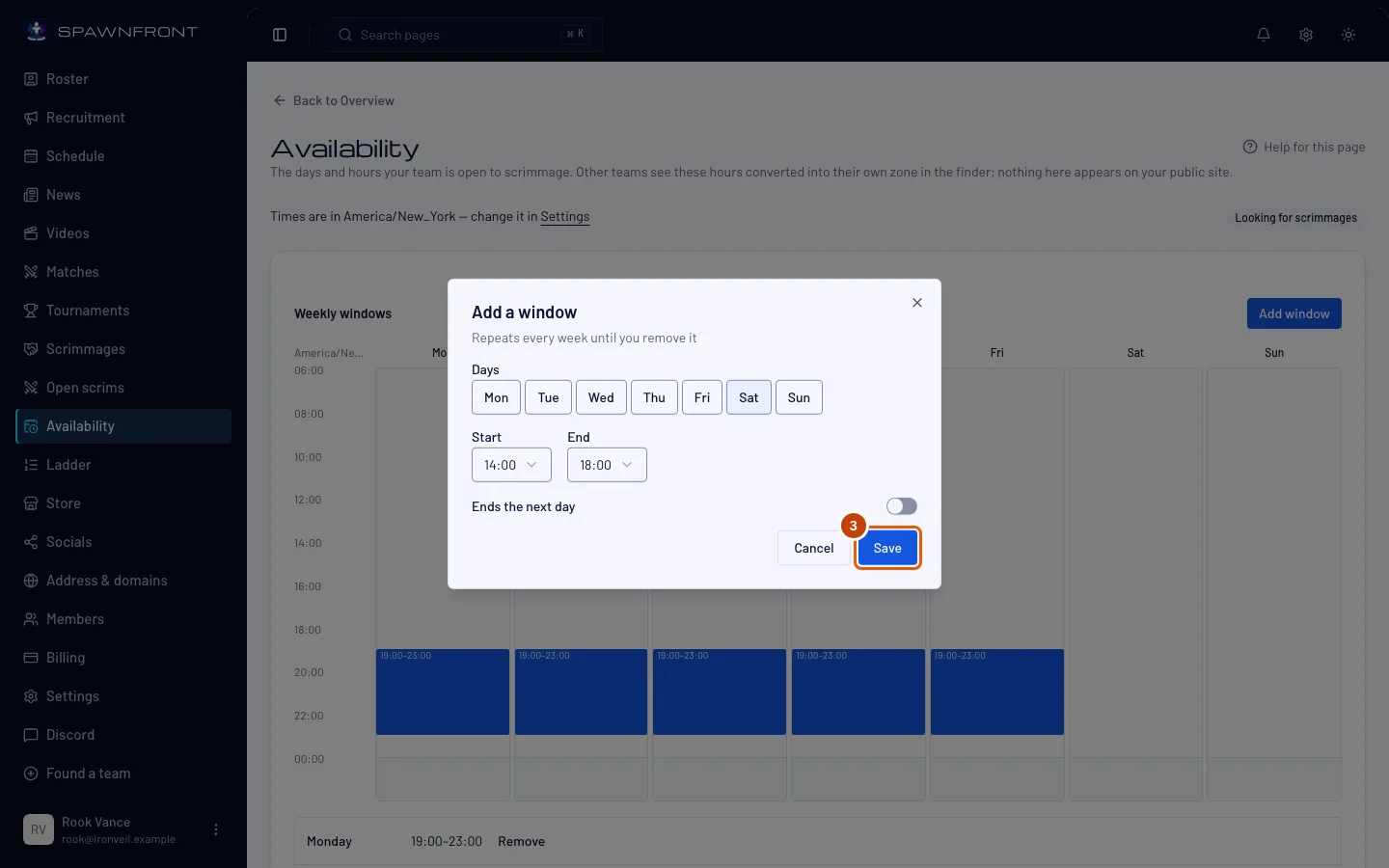The height and width of the screenshot is (868, 1389).
Task: Click the Scrimmages sidebar icon
Action: click(x=31, y=349)
